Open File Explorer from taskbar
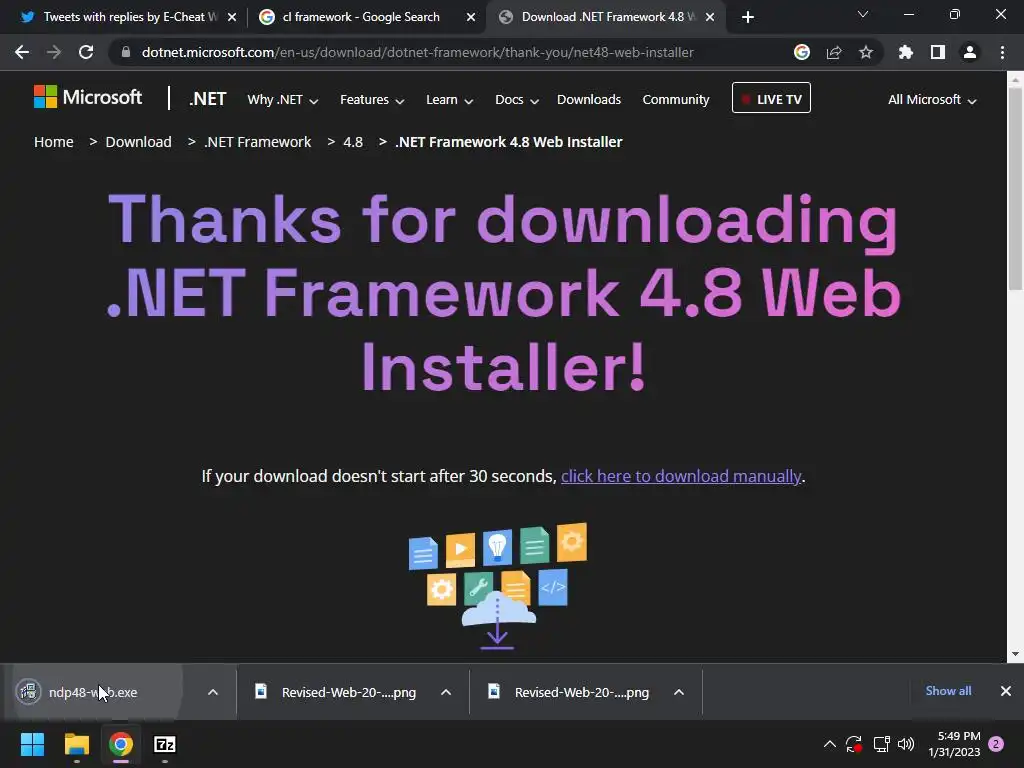The width and height of the screenshot is (1024, 768). pyautogui.click(x=76, y=744)
